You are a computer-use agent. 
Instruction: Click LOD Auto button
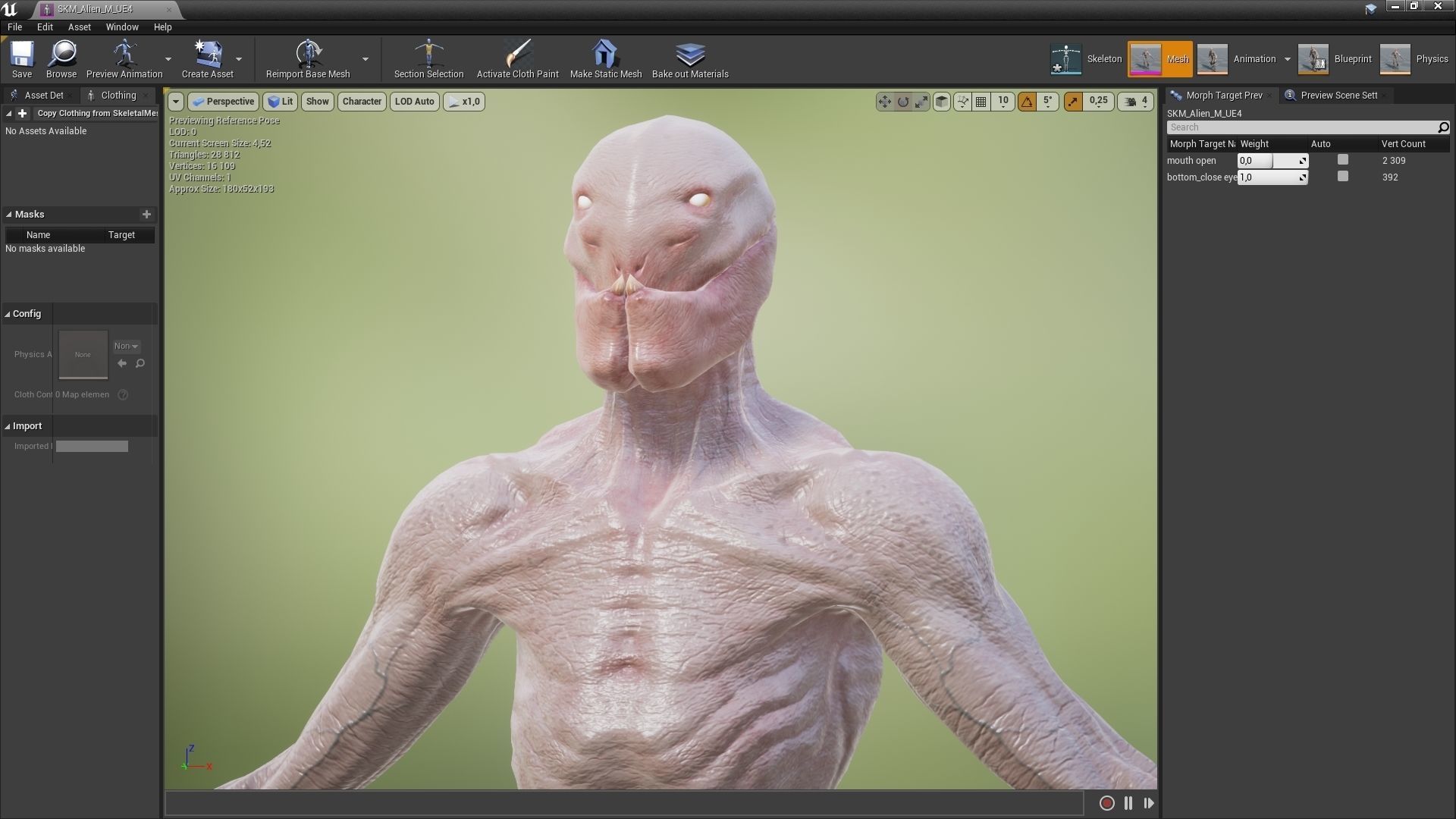[414, 102]
